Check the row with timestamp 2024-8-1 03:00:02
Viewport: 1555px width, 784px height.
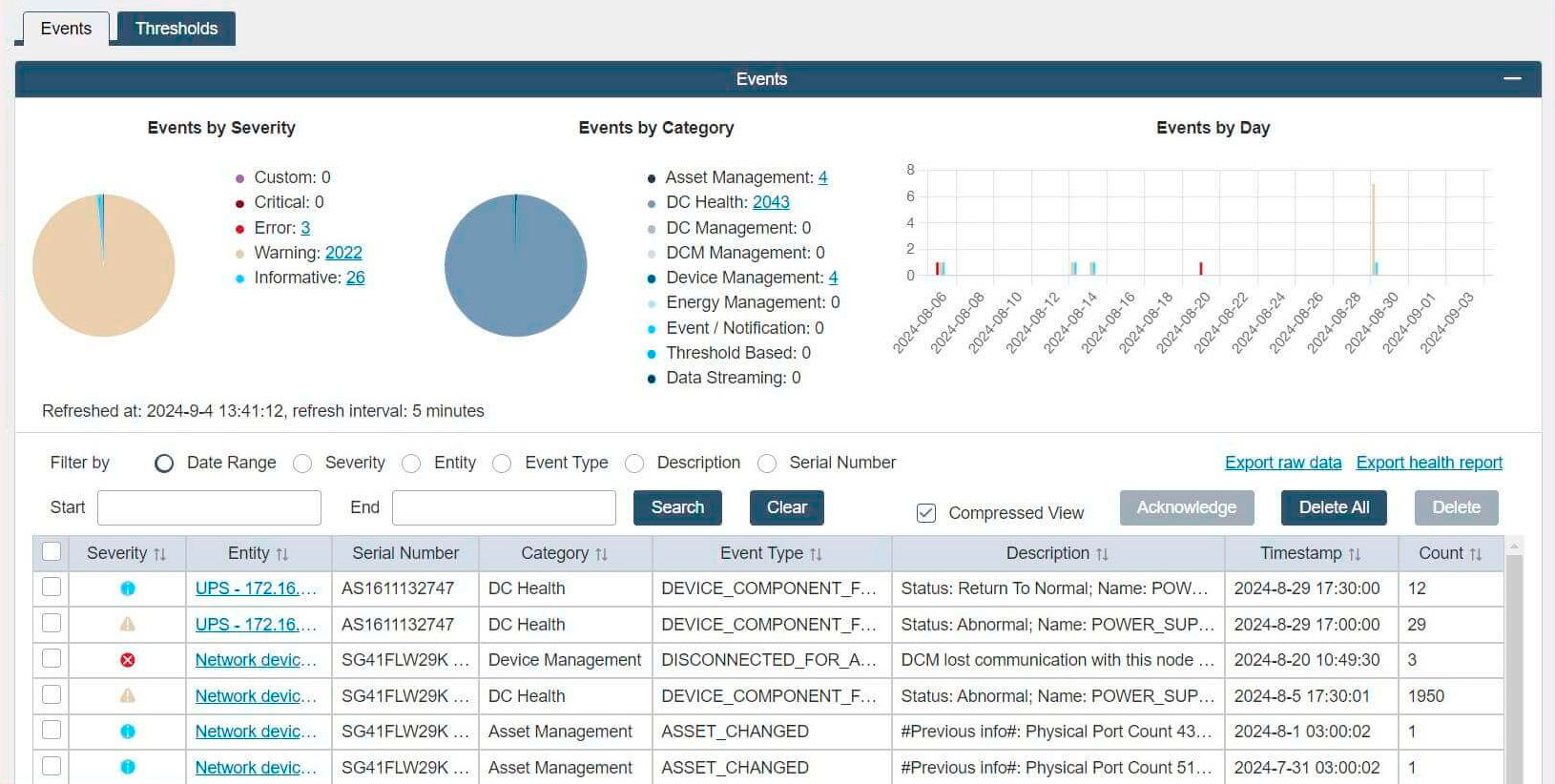[52, 730]
